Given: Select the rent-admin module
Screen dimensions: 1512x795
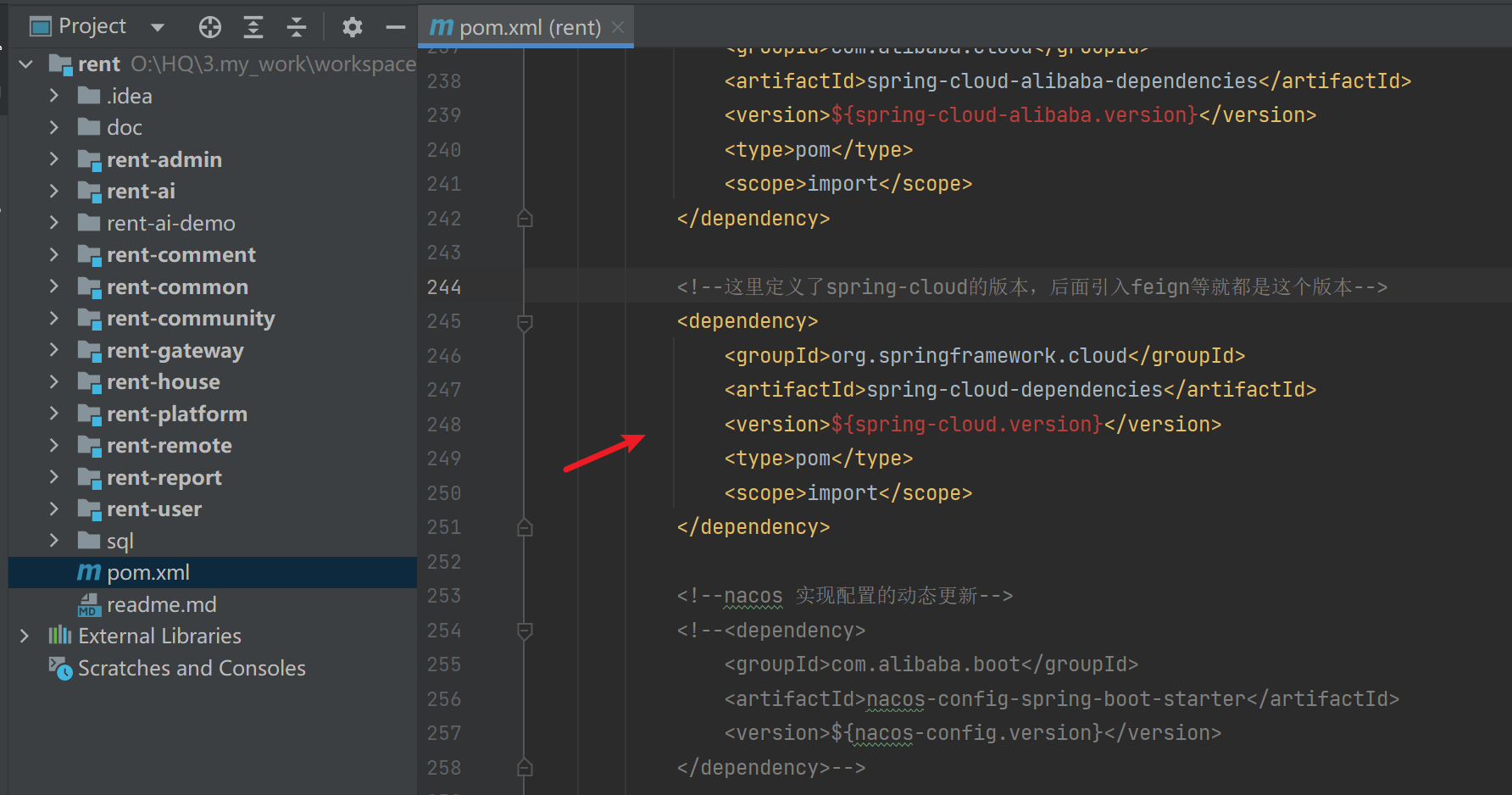Looking at the screenshot, I should (x=165, y=159).
